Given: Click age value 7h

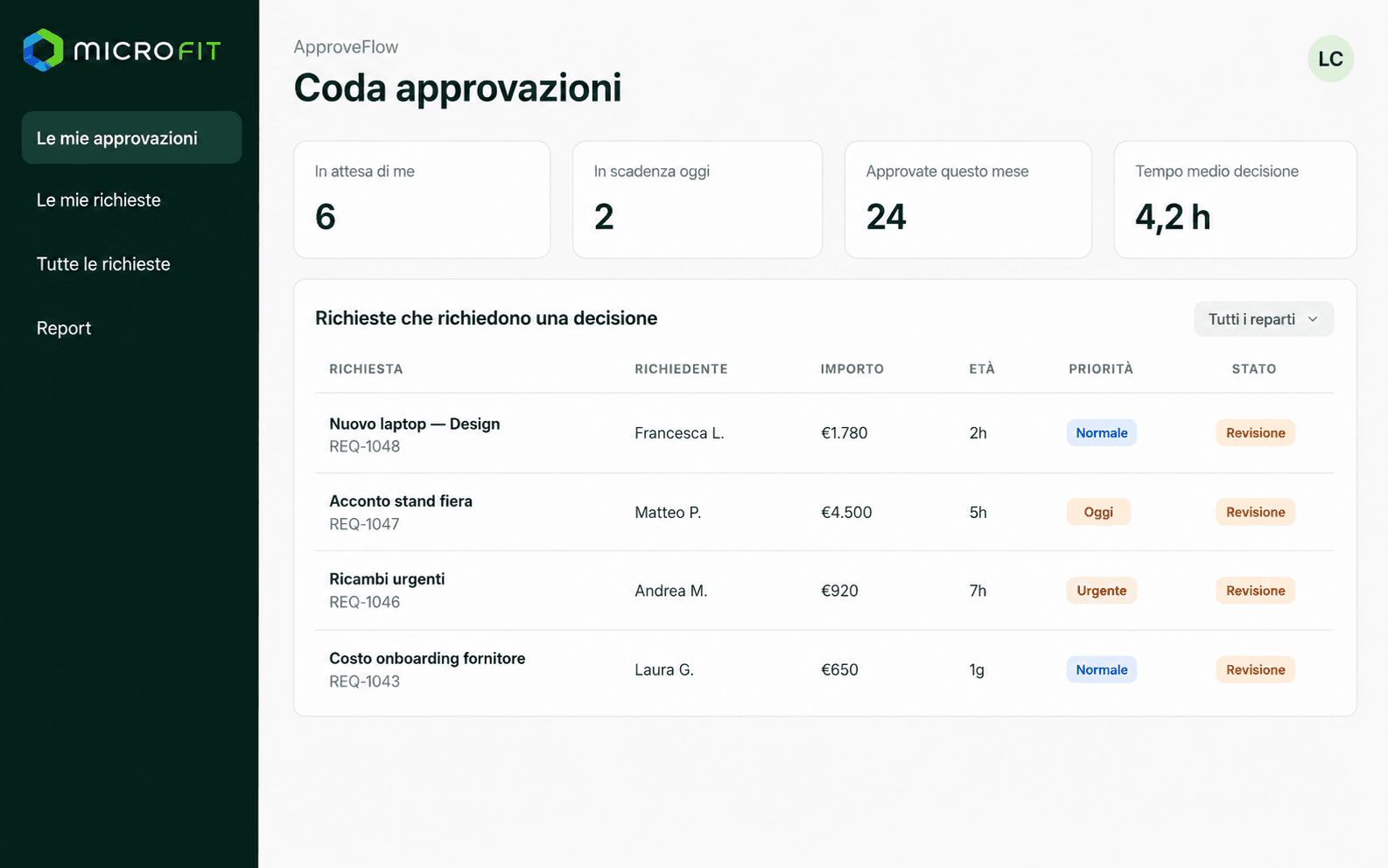Looking at the screenshot, I should coord(978,591).
